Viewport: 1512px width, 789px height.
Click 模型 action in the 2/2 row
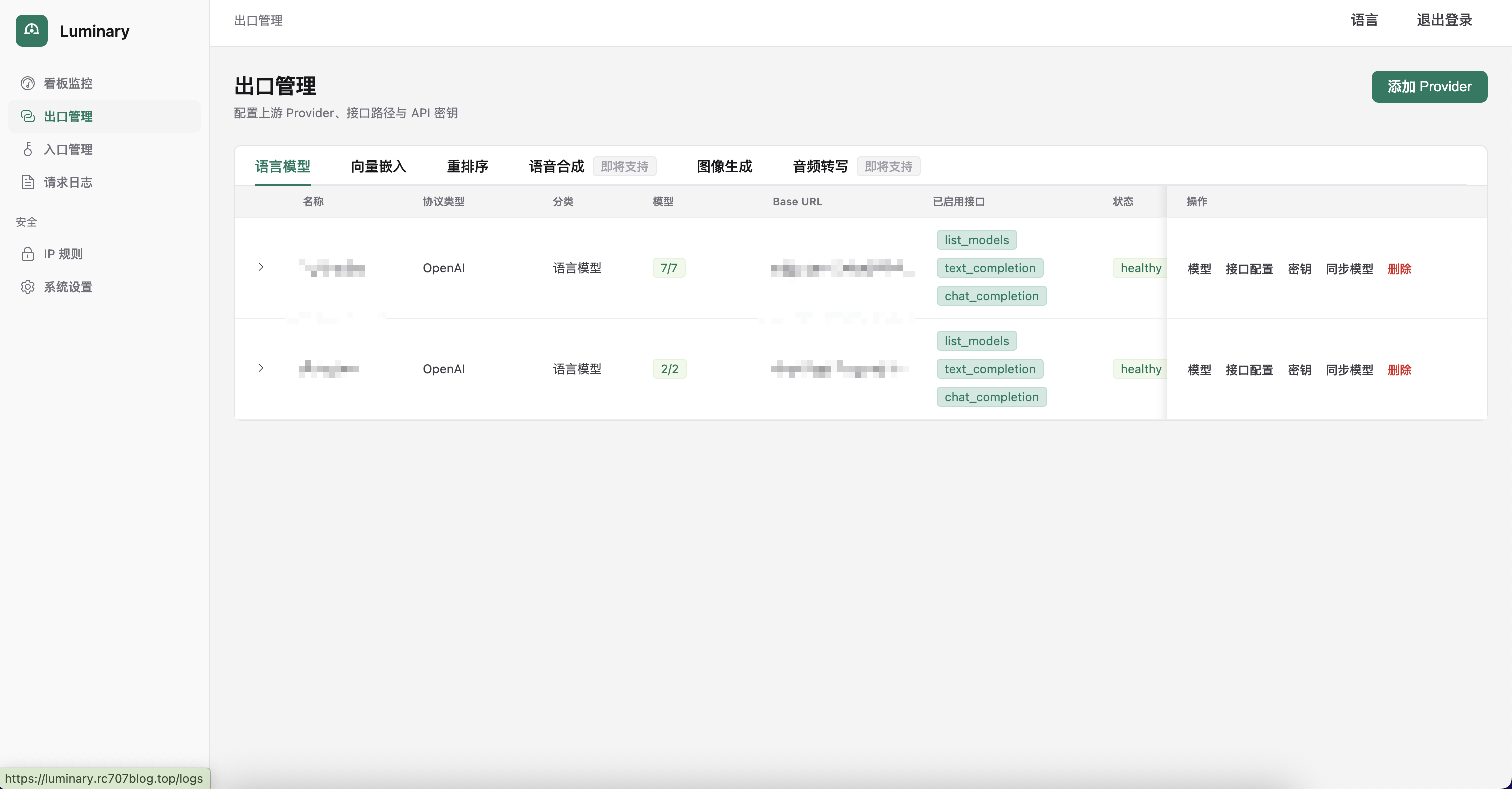tap(1199, 370)
